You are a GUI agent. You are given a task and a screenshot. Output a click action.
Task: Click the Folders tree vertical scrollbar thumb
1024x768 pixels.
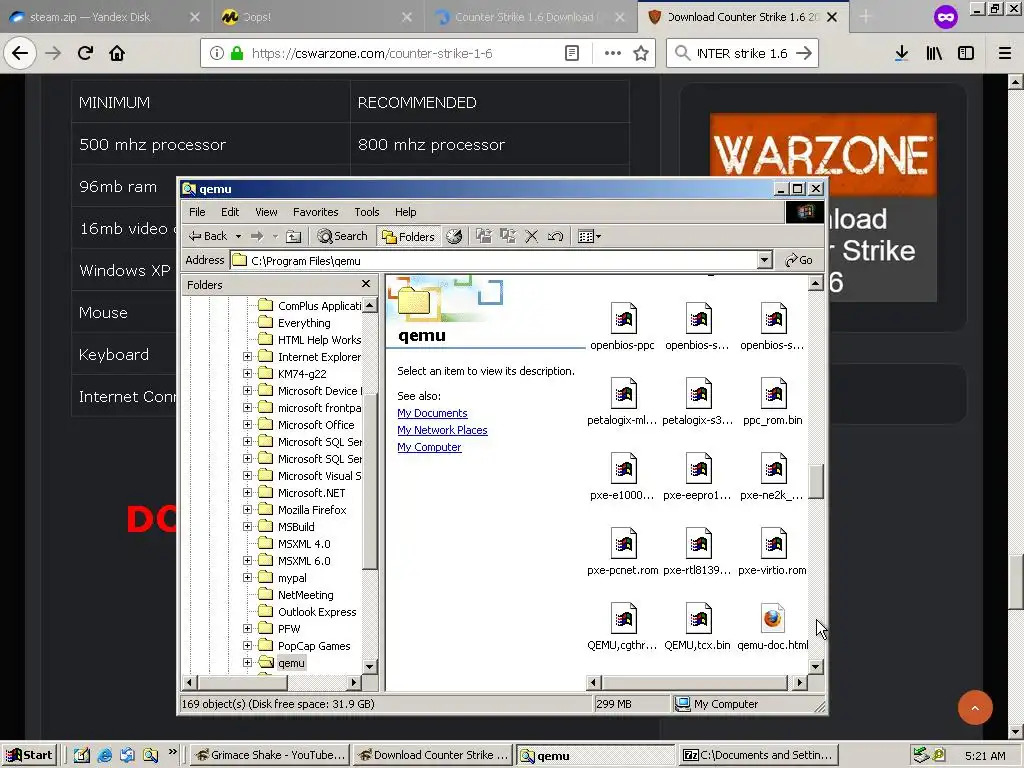370,481
